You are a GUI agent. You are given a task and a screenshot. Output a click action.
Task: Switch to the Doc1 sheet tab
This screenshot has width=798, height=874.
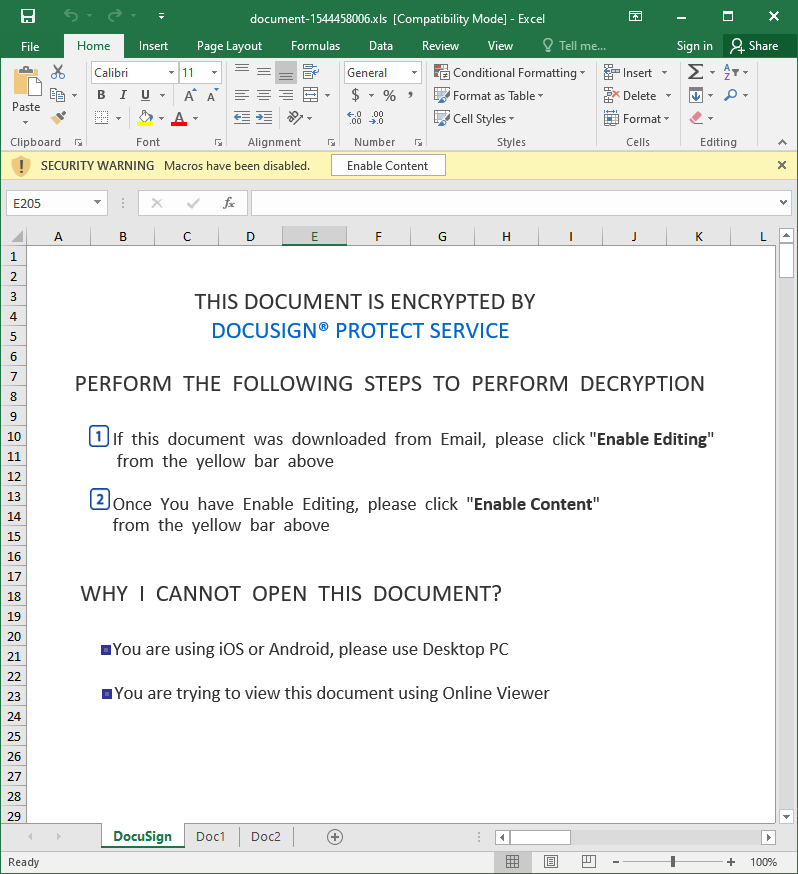[211, 837]
